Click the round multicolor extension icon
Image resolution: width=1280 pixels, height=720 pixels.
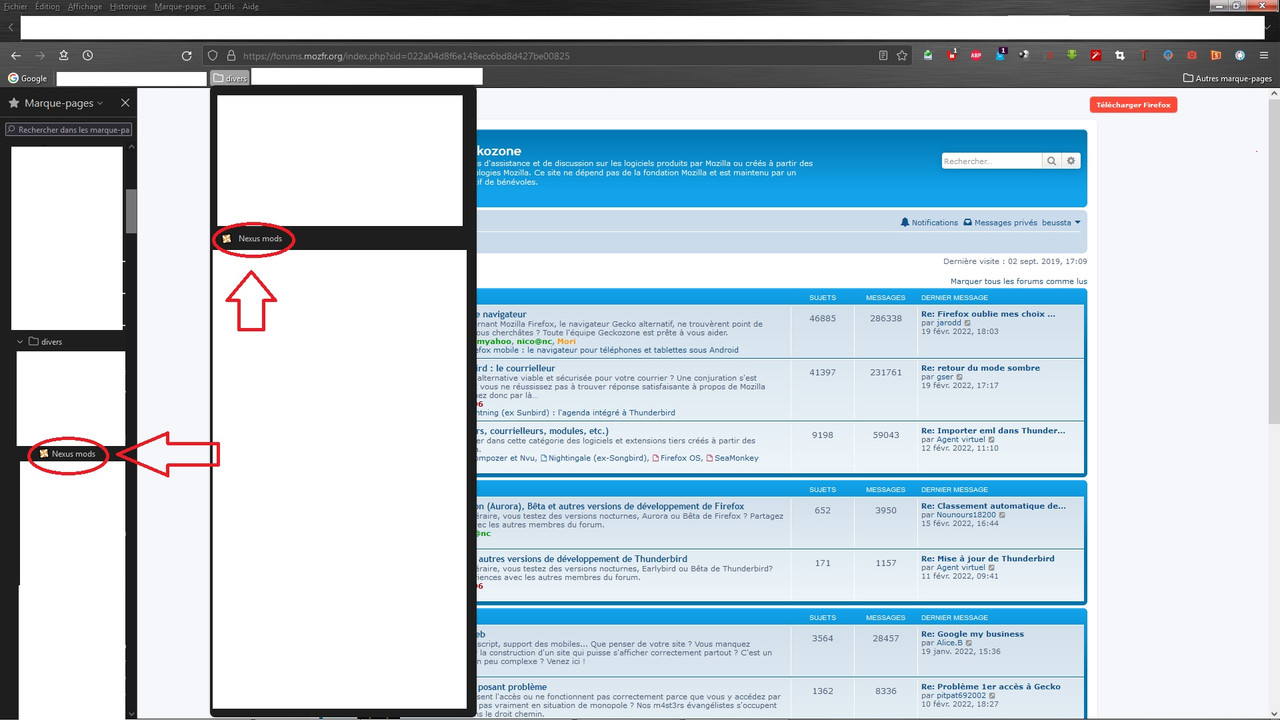click(x=1240, y=56)
